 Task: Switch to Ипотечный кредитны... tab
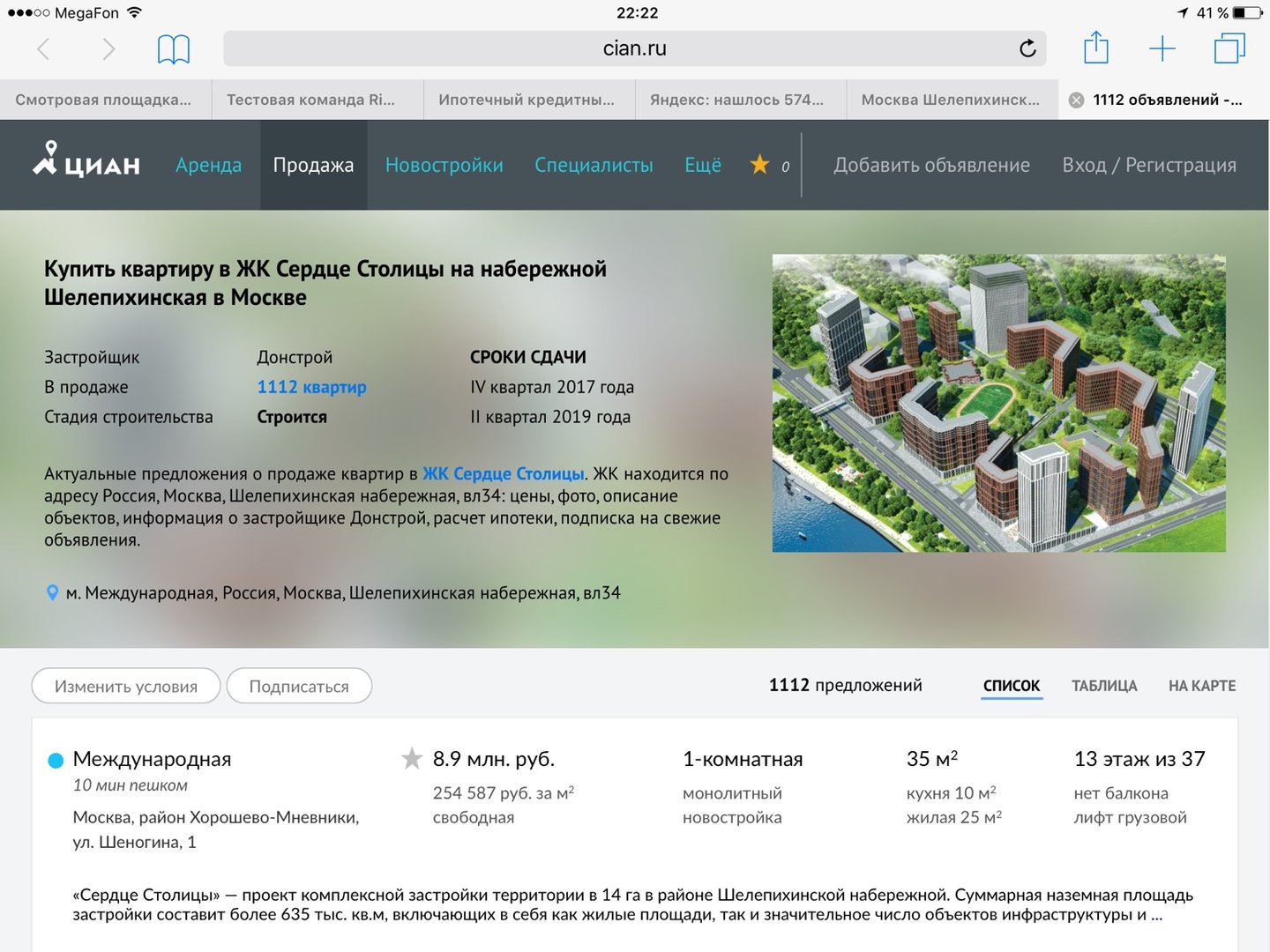tap(529, 100)
